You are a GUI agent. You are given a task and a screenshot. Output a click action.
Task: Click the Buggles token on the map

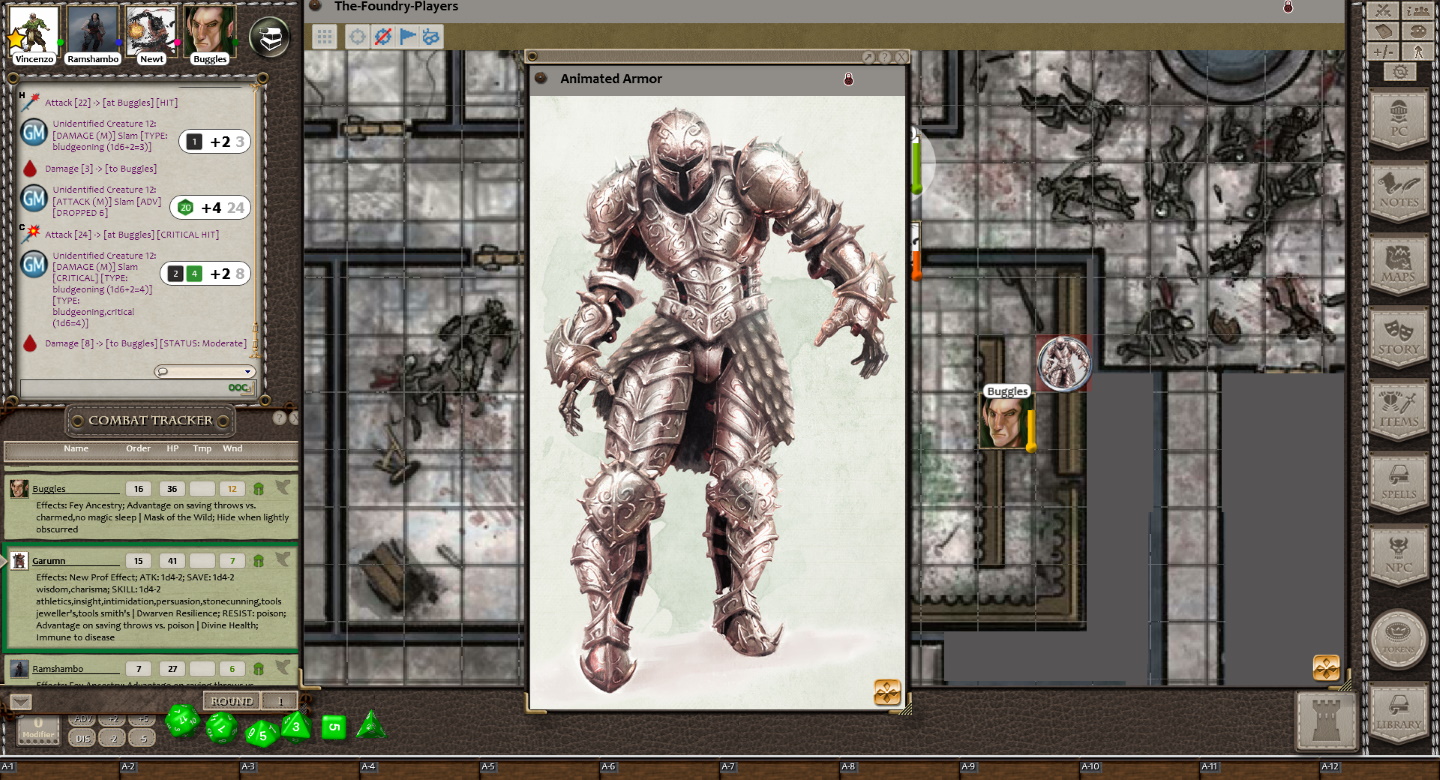click(1005, 420)
